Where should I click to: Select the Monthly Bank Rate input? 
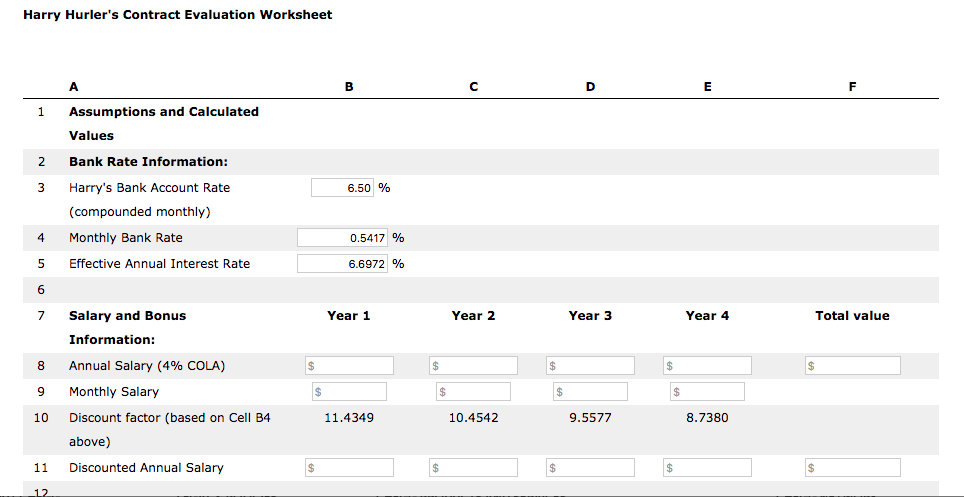click(x=342, y=237)
